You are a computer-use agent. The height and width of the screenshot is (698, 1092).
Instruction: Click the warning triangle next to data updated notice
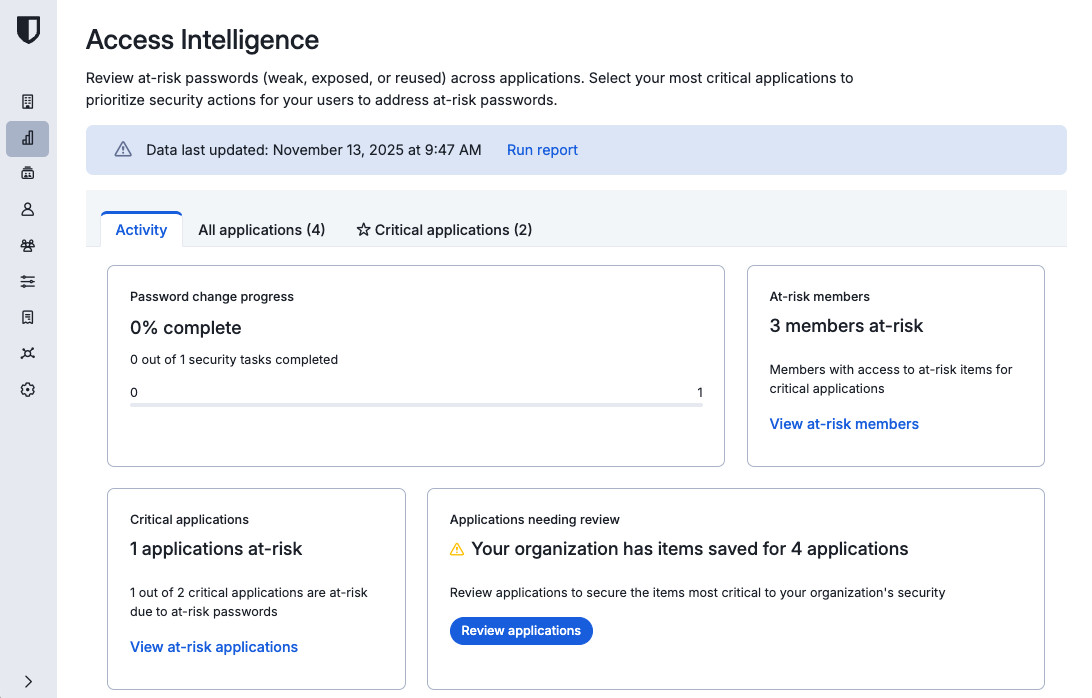122,149
